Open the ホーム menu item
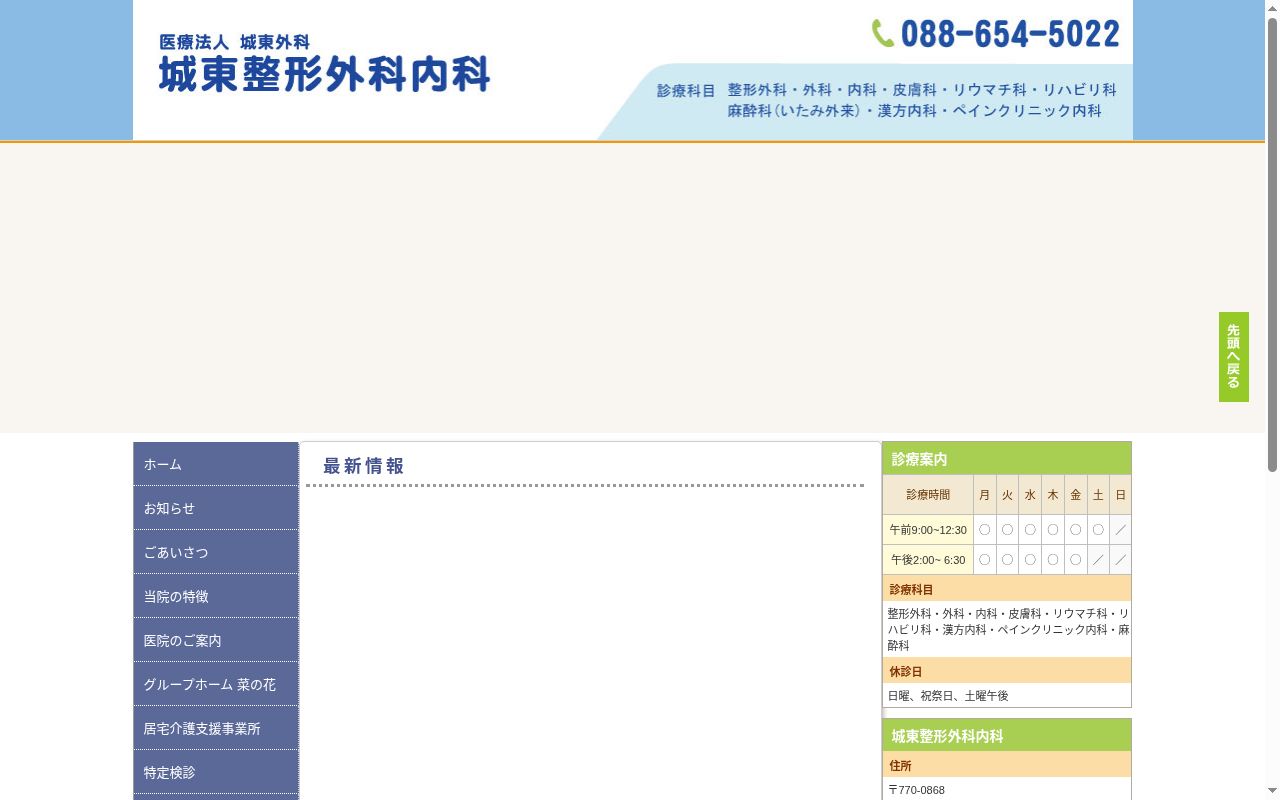This screenshot has height=800, width=1280. pos(216,464)
